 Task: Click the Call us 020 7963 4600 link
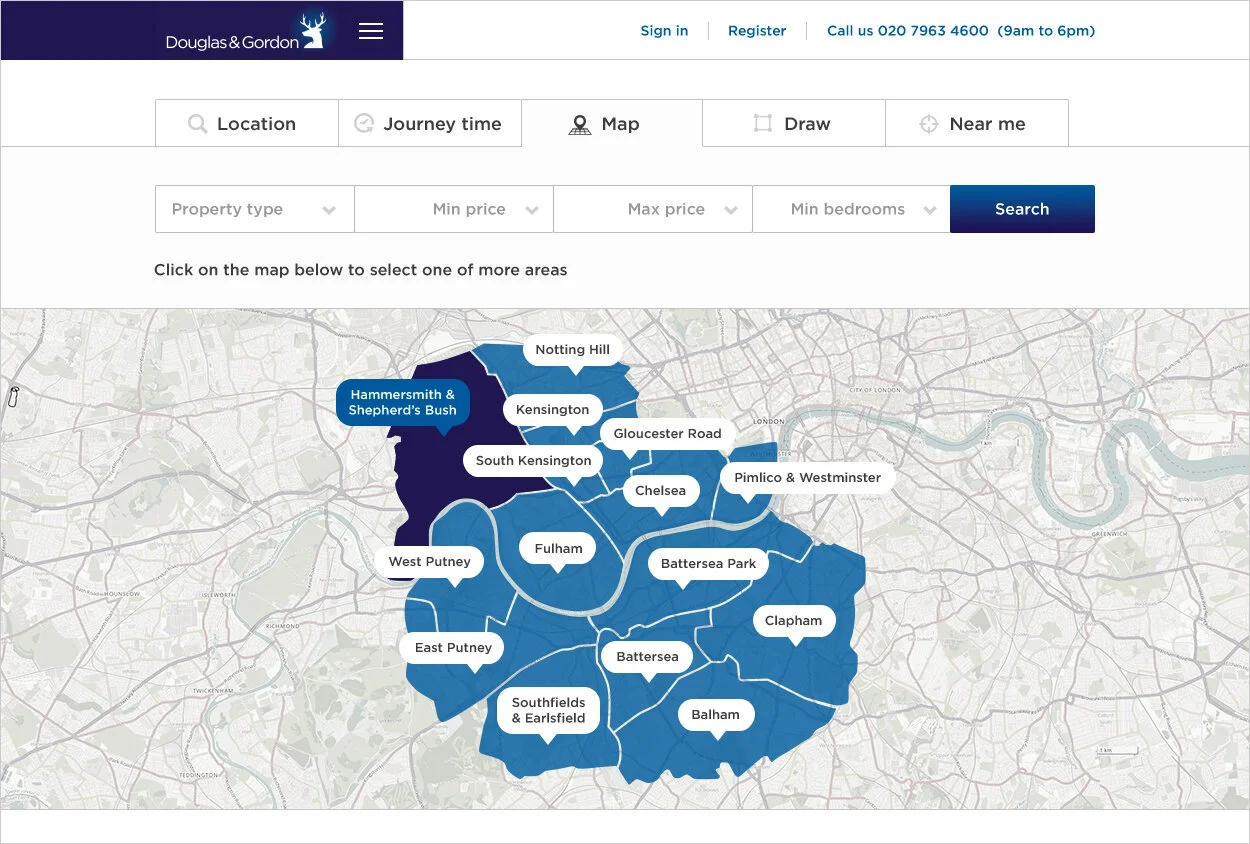[x=961, y=31]
